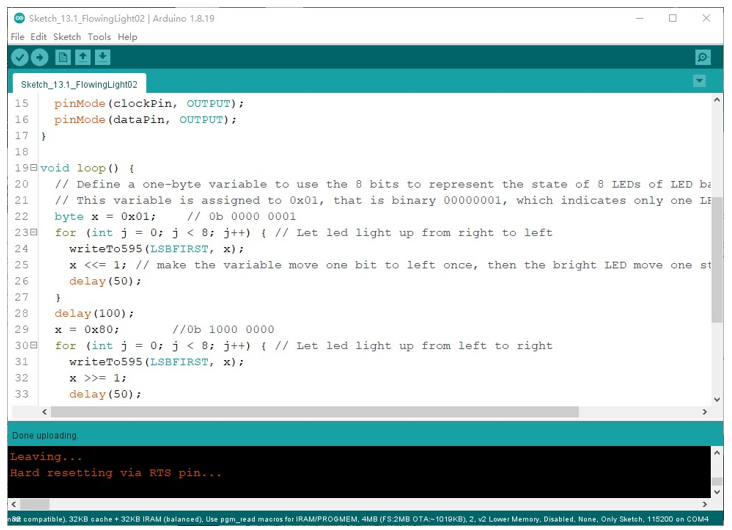Image resolution: width=732 pixels, height=530 pixels.
Task: Click editor horizontal scrollbar left arrow
Action: 44,411
